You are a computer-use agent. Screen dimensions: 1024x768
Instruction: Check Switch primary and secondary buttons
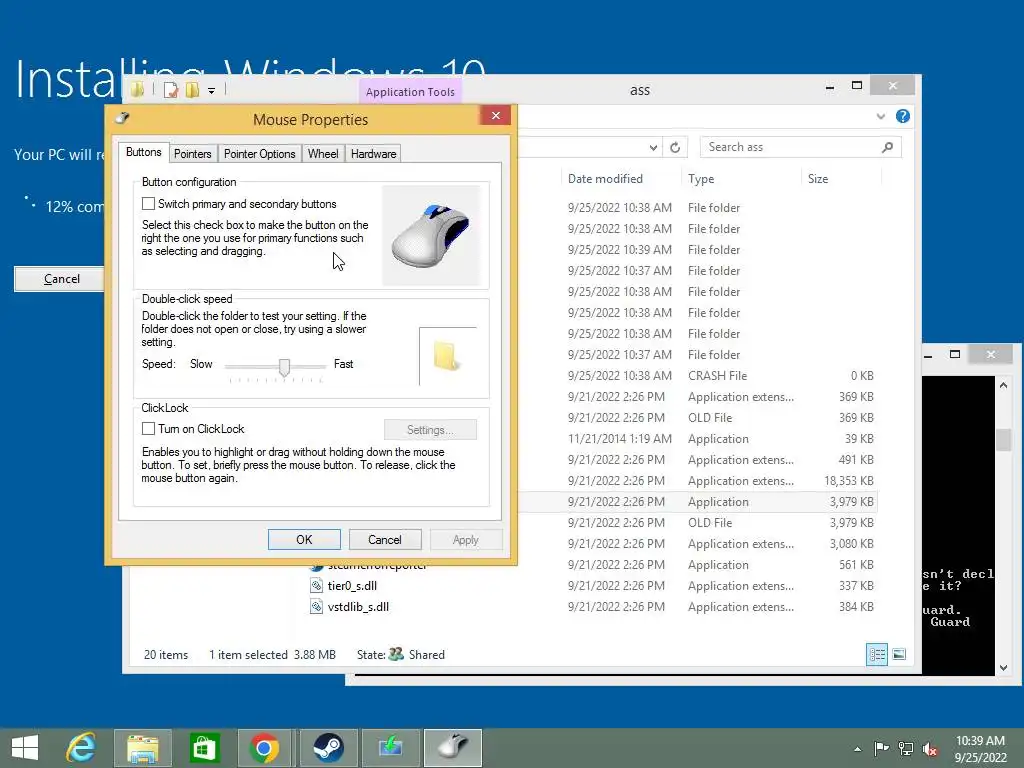tap(148, 204)
